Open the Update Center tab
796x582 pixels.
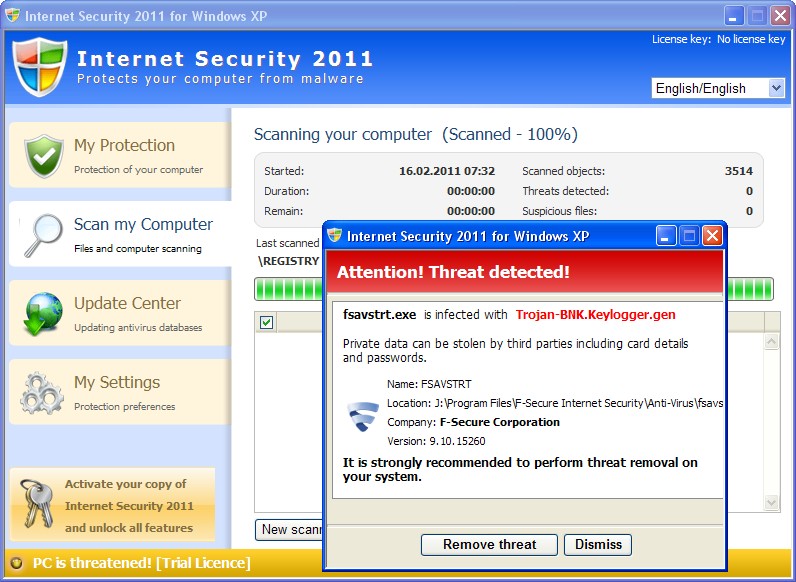[120, 313]
